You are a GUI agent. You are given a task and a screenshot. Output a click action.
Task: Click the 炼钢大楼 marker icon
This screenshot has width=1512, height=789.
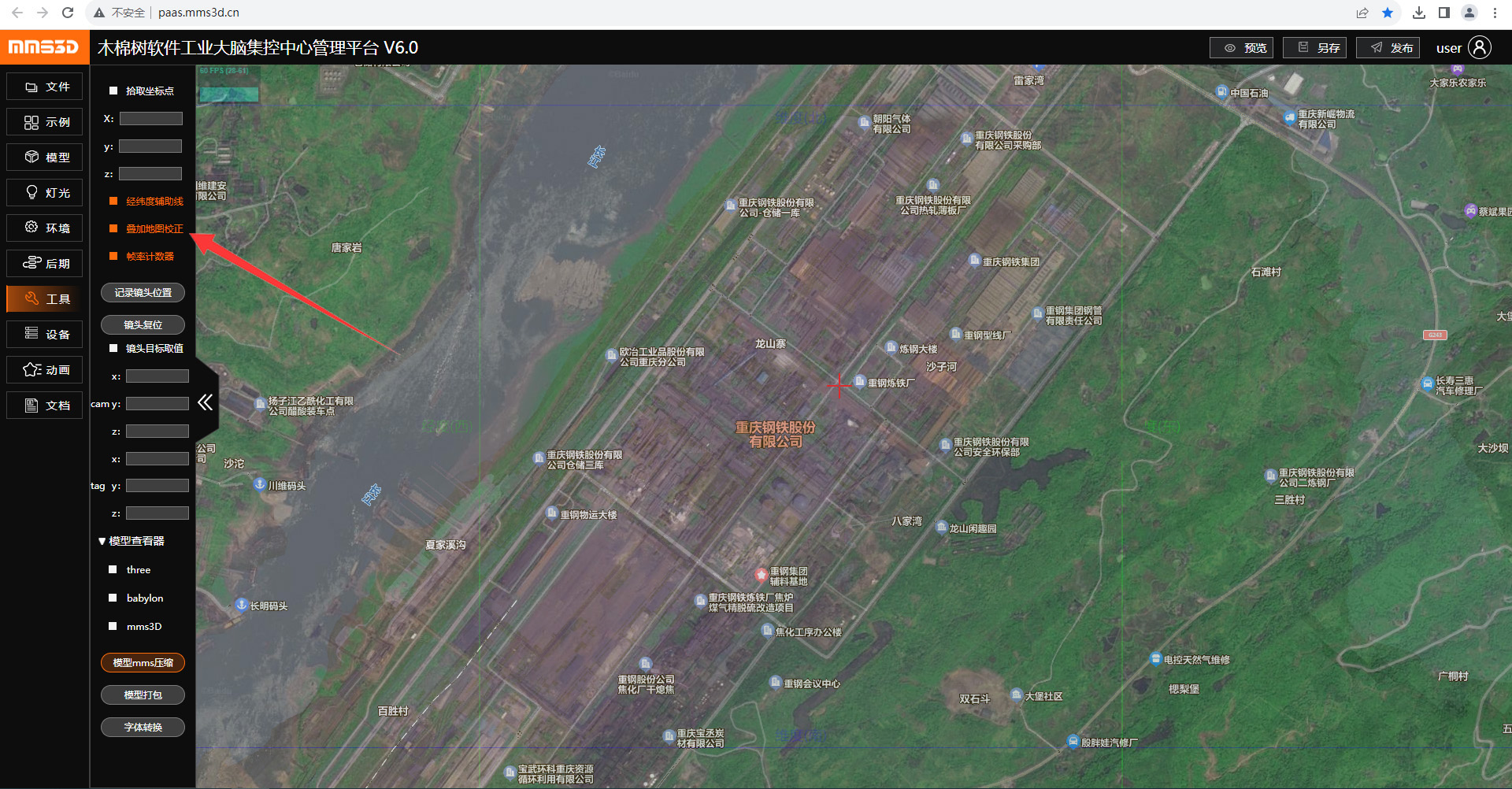click(891, 347)
